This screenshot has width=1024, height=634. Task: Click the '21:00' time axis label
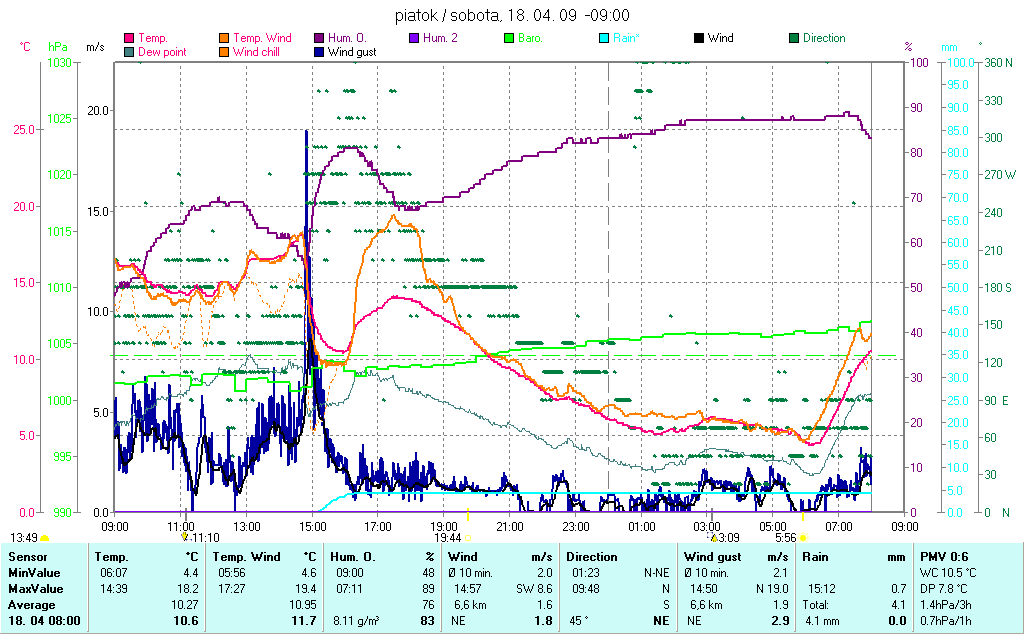[x=510, y=526]
